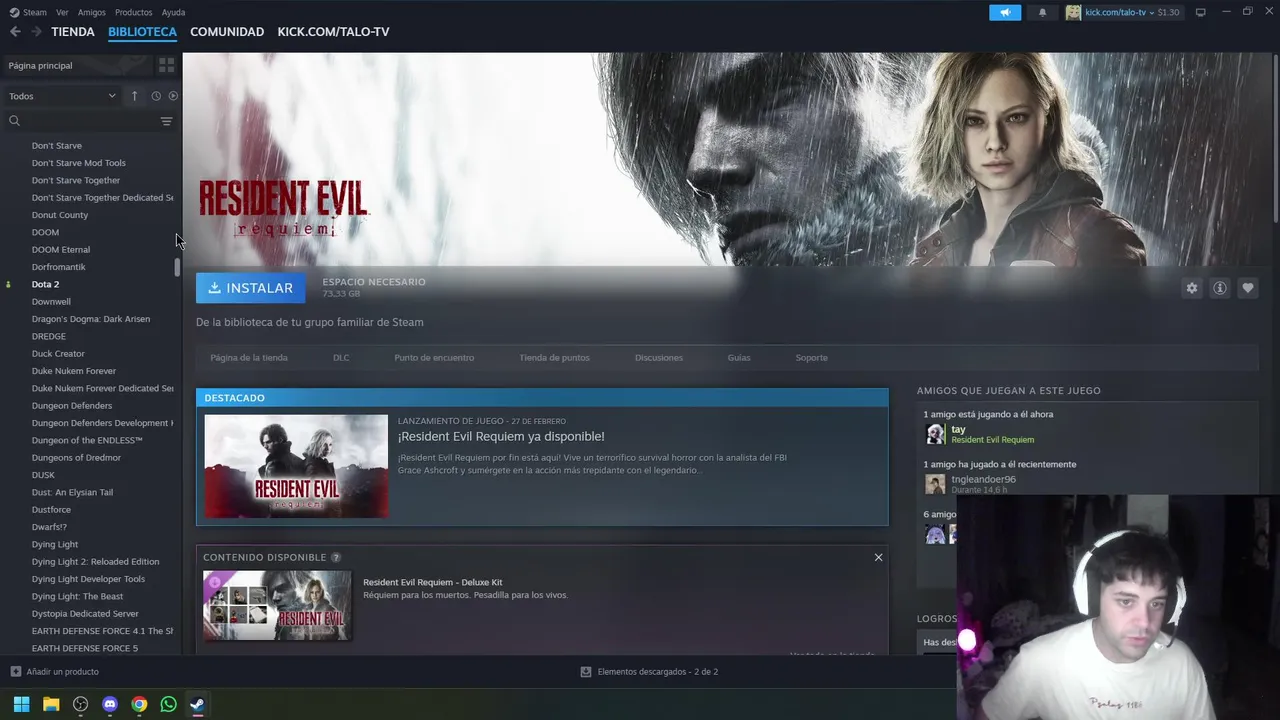This screenshot has height=720, width=1280.
Task: Open Google Chrome from the taskbar
Action: 139,704
